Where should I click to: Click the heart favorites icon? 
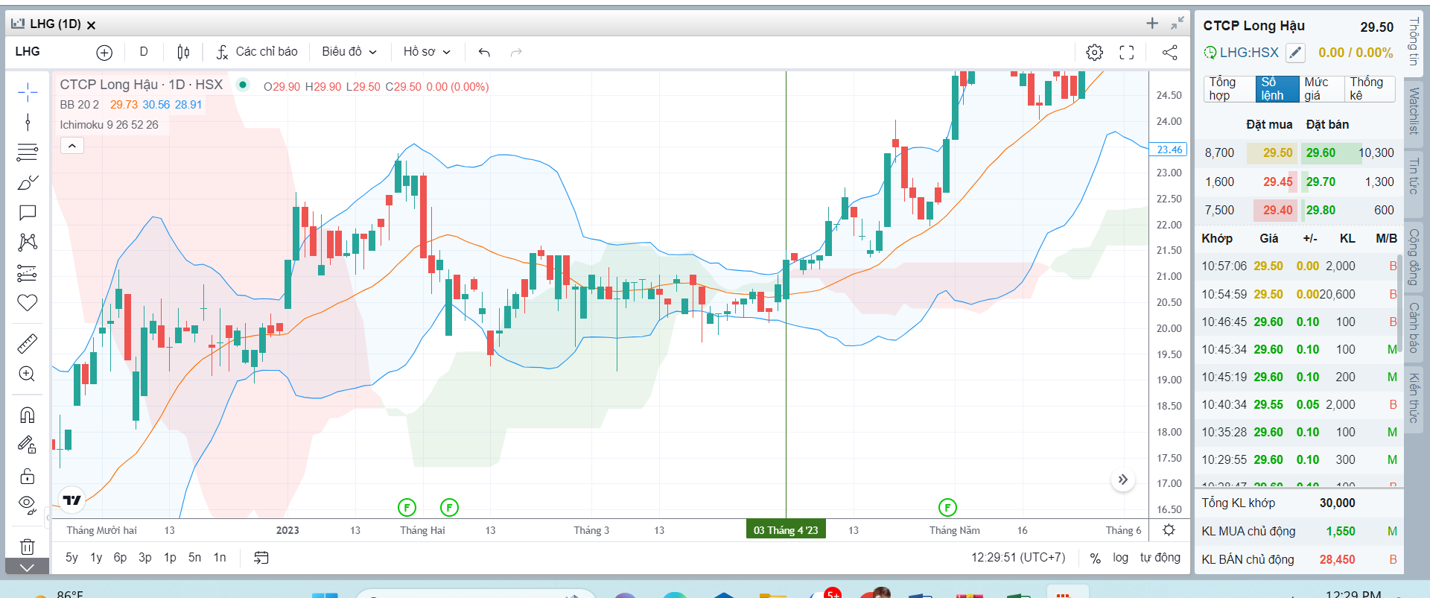click(x=27, y=303)
